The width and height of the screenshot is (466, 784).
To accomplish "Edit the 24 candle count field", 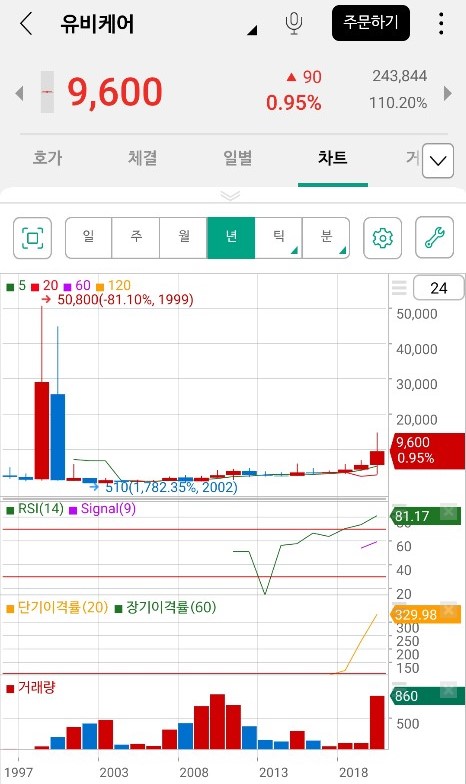I will click(438, 288).
